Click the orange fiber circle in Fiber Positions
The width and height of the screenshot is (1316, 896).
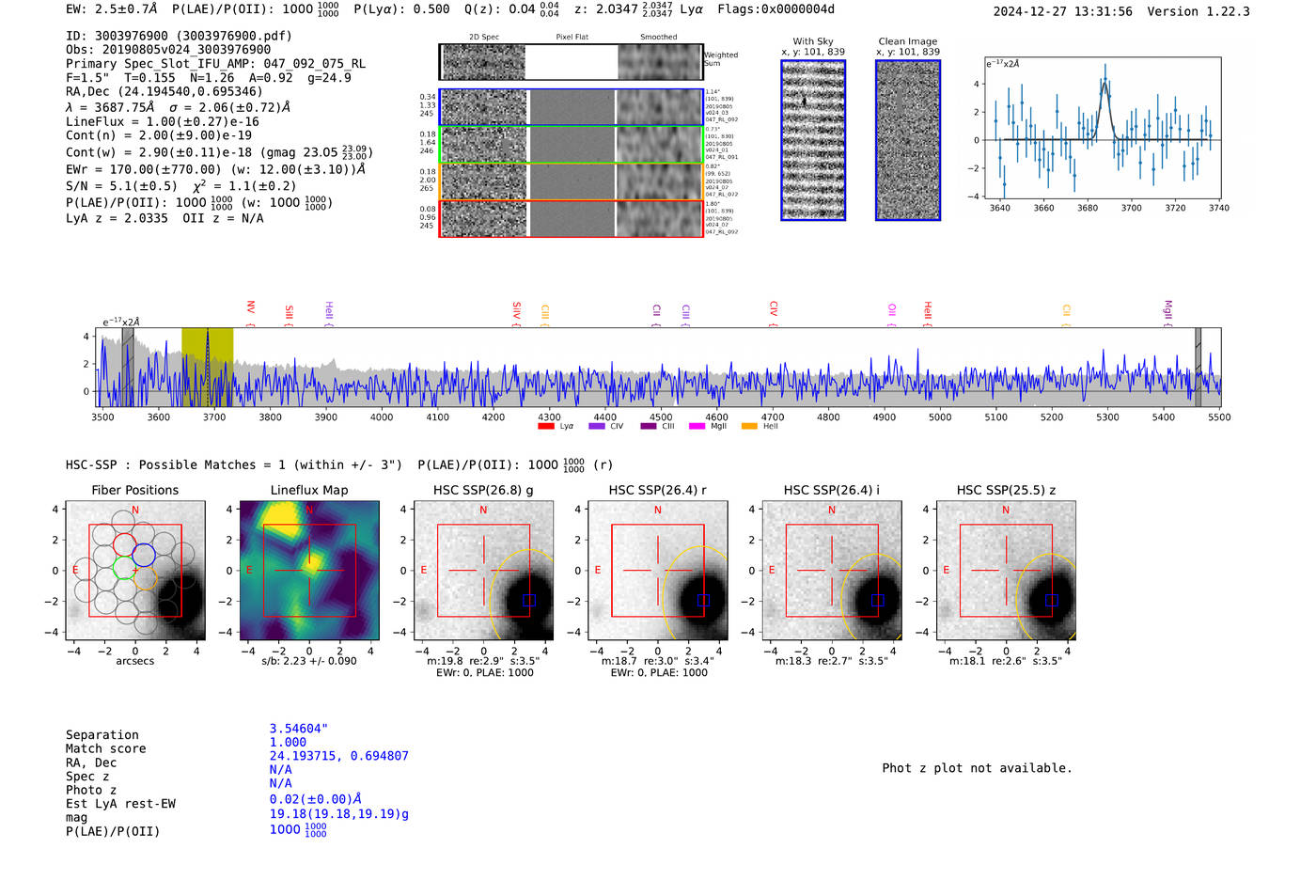[x=144, y=578]
